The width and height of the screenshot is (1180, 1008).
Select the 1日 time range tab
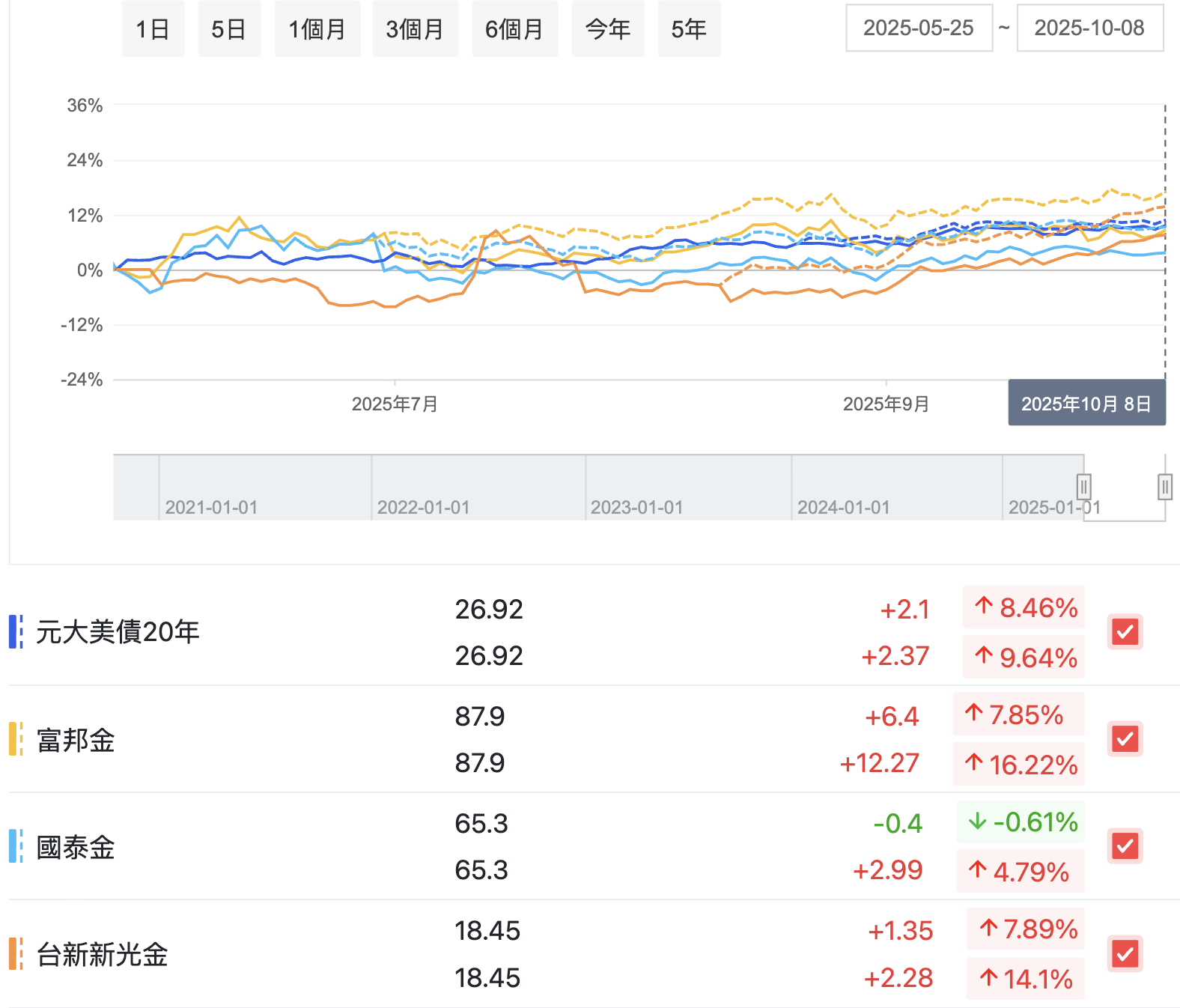tap(153, 29)
